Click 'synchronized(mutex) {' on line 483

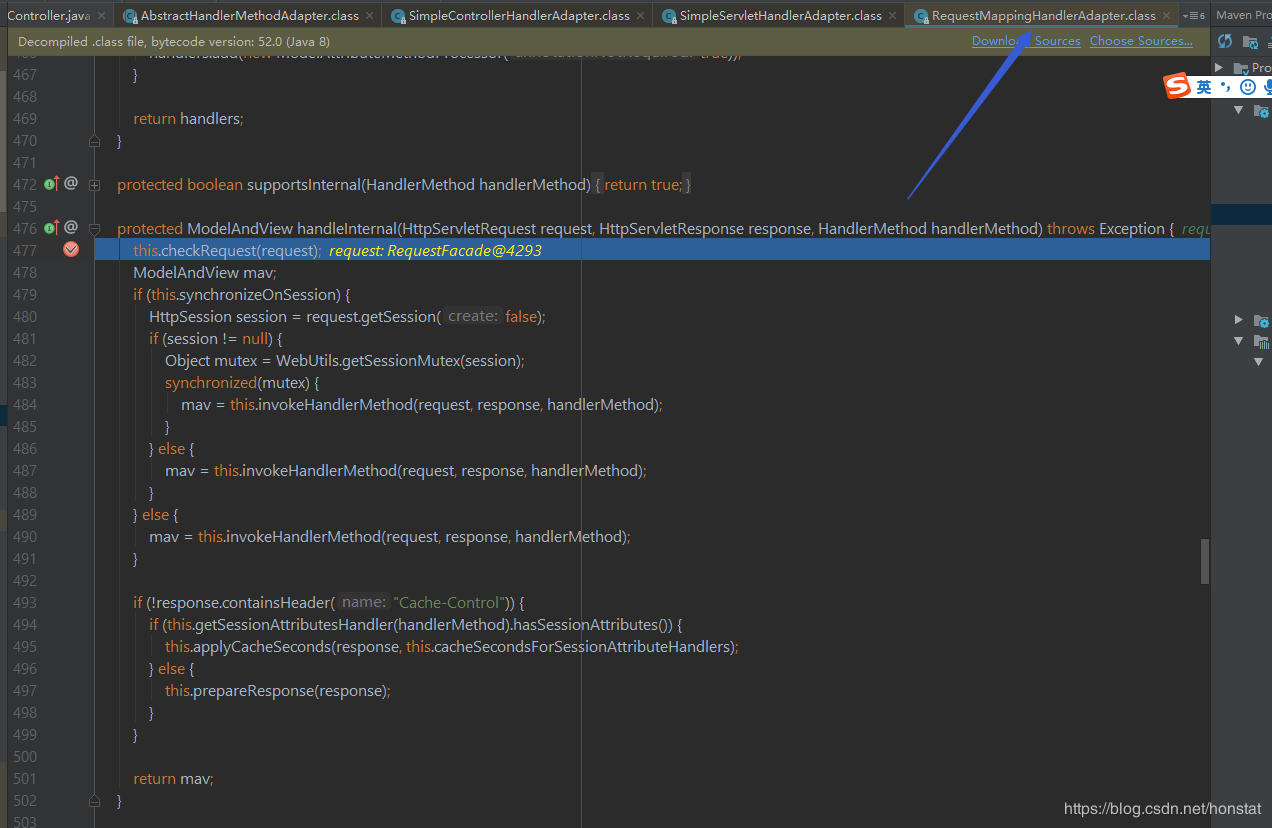242,382
